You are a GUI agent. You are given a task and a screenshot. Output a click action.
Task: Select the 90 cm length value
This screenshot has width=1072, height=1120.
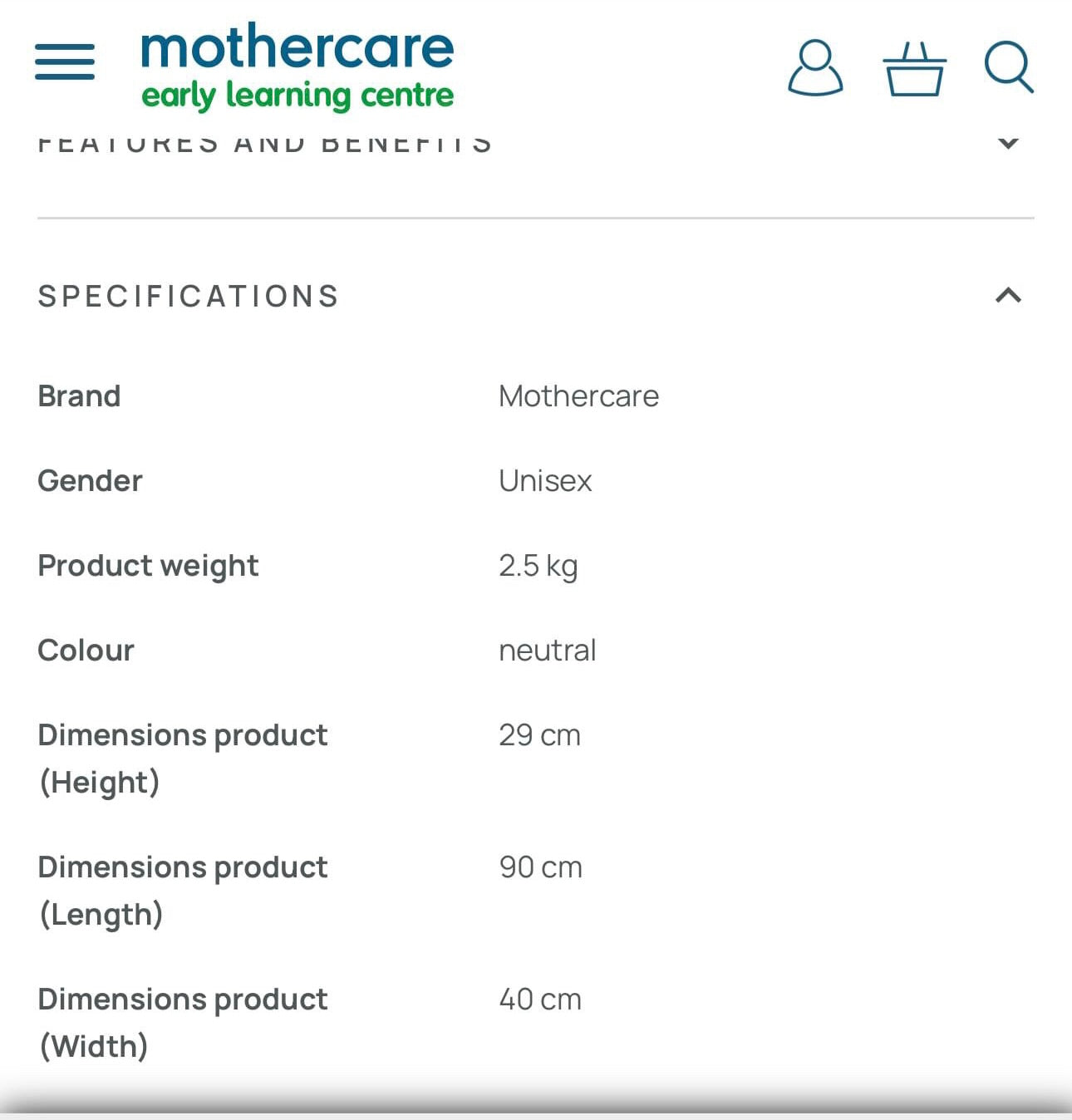(x=540, y=867)
